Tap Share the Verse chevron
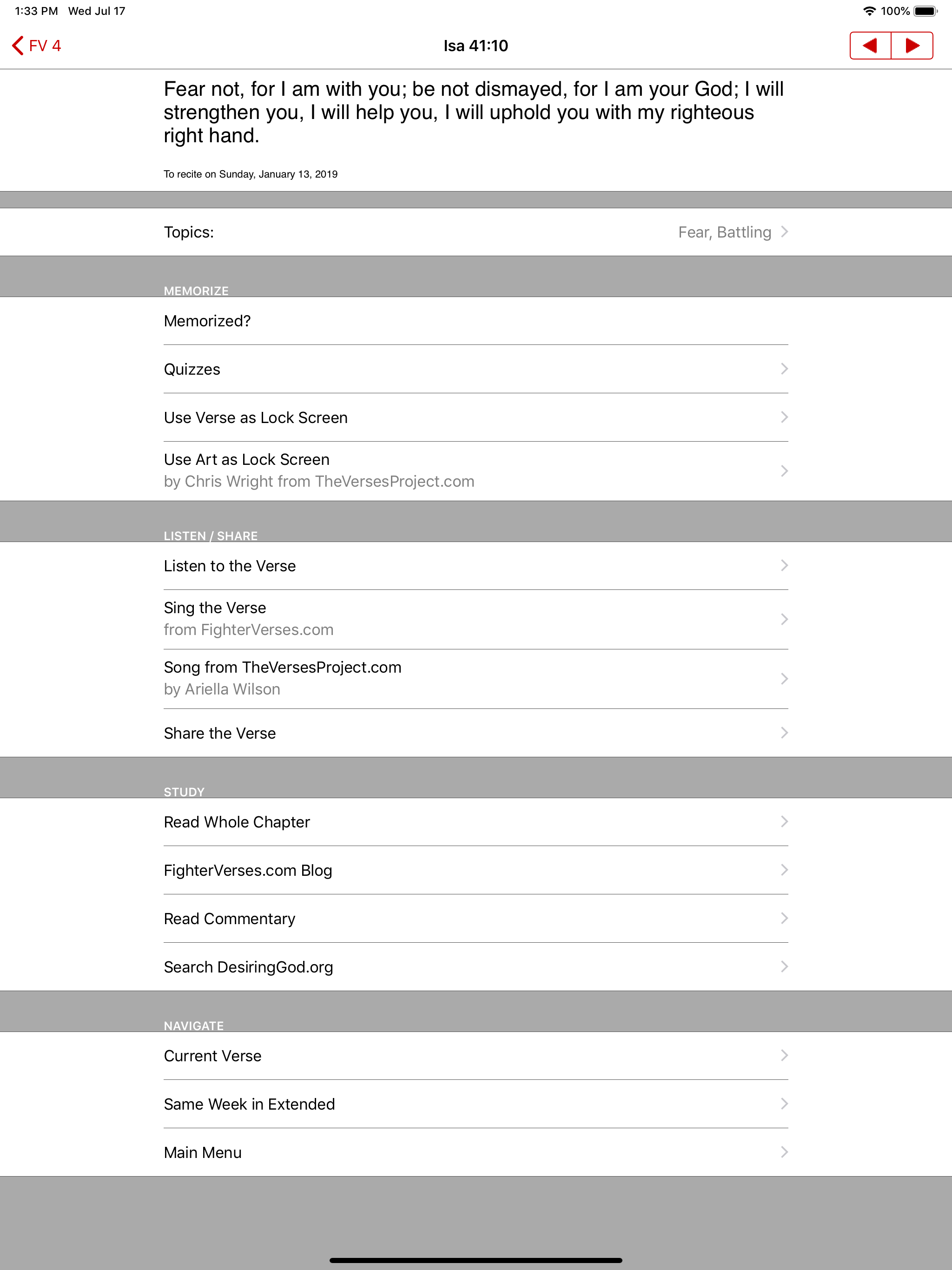Screen dimensions: 952x1270 [784, 733]
